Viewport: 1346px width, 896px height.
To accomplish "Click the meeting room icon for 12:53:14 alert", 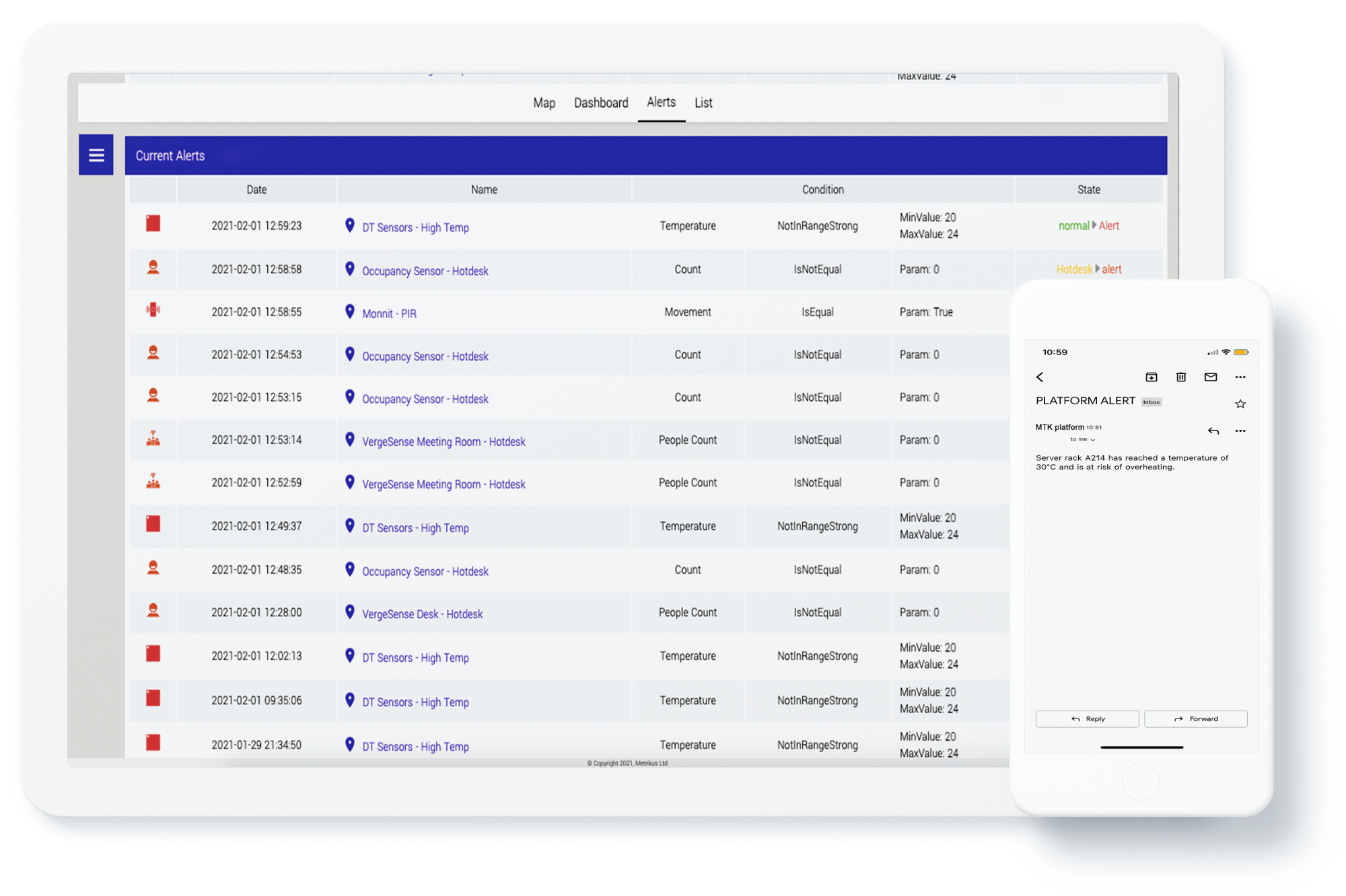I will [x=153, y=439].
